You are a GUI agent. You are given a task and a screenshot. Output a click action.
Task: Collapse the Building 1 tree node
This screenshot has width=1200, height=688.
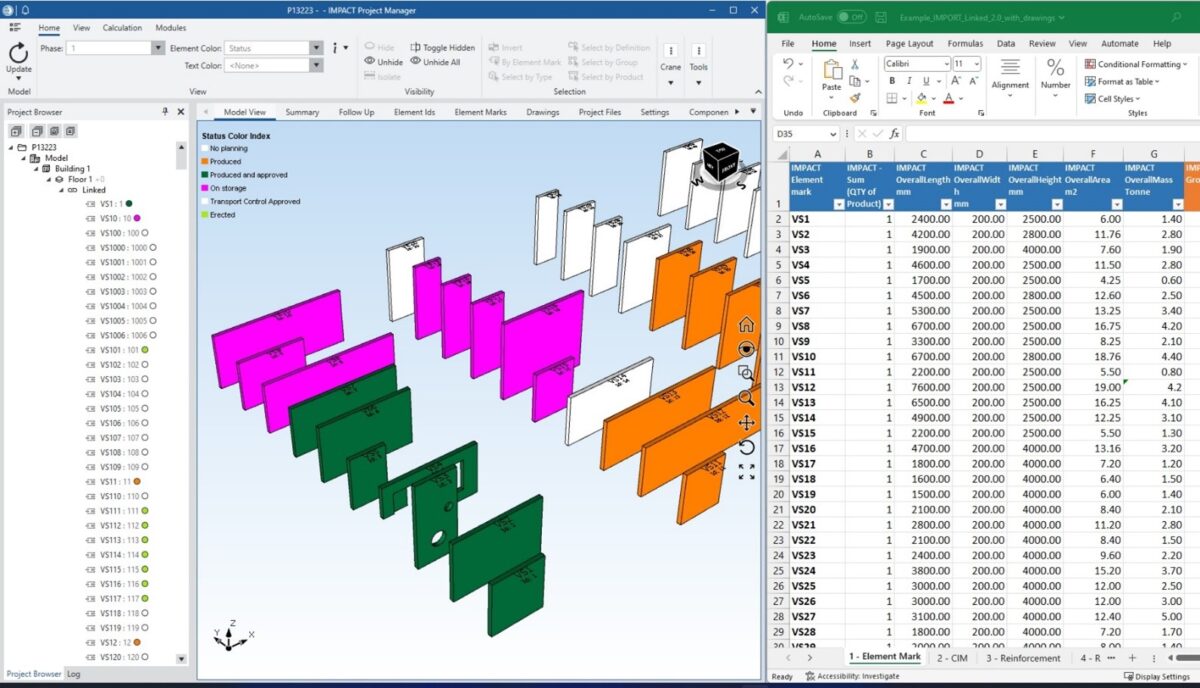point(34,169)
